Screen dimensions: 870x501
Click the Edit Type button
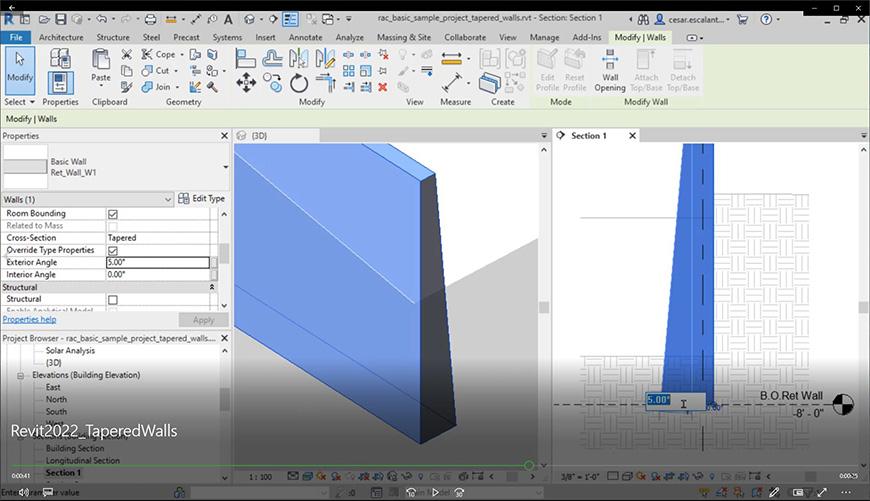(x=201, y=199)
